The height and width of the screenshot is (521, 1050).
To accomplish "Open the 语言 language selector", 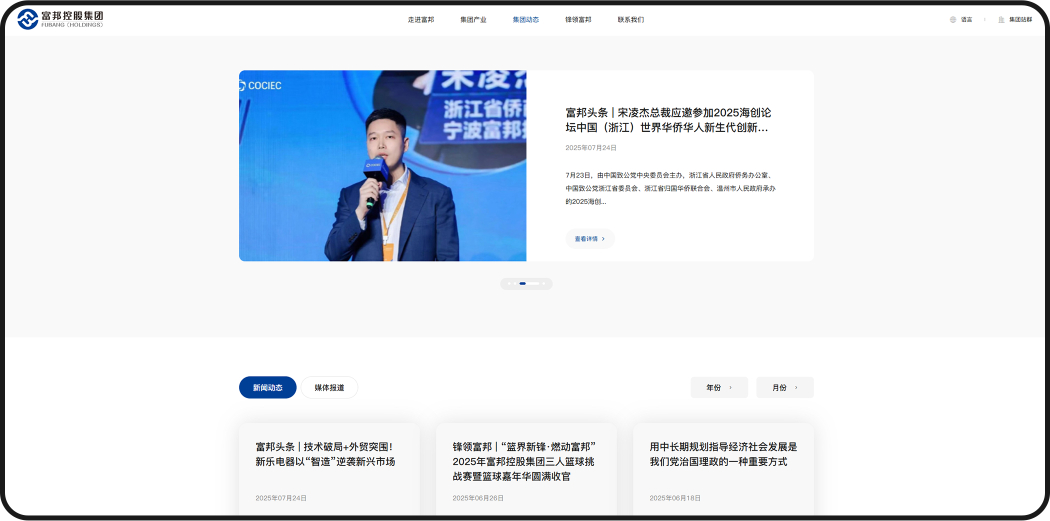I will tap(966, 19).
